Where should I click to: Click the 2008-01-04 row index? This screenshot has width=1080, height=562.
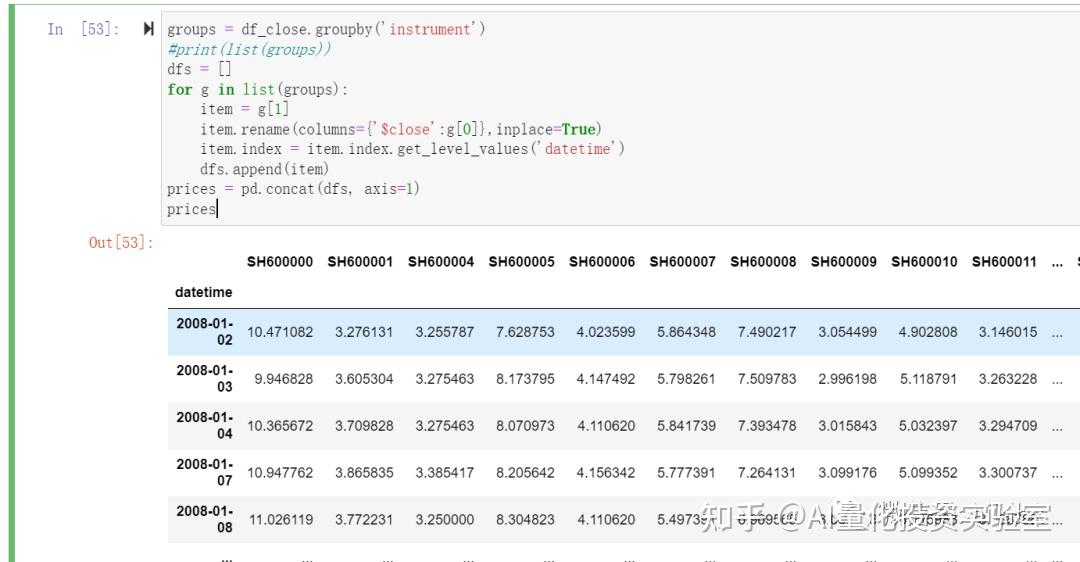tap(205, 425)
